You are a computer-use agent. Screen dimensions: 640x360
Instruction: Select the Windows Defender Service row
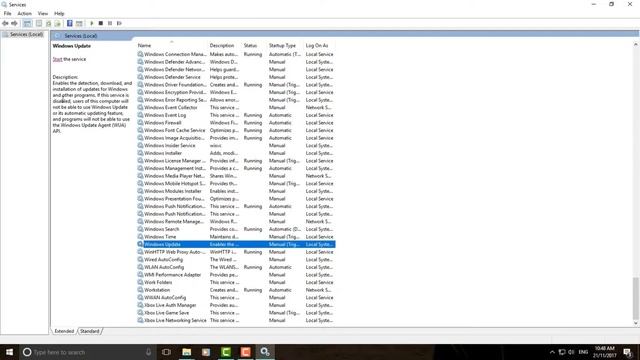pos(236,77)
